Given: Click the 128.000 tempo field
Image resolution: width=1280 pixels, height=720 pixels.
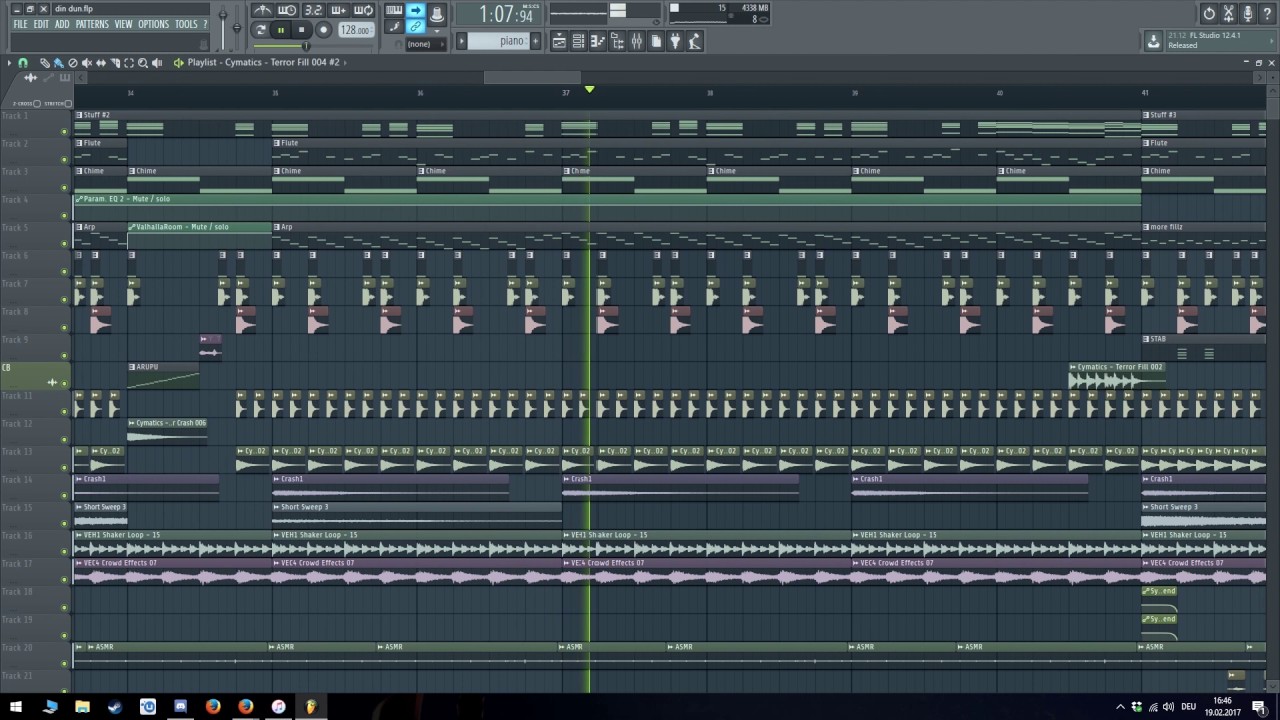Looking at the screenshot, I should tap(355, 30).
